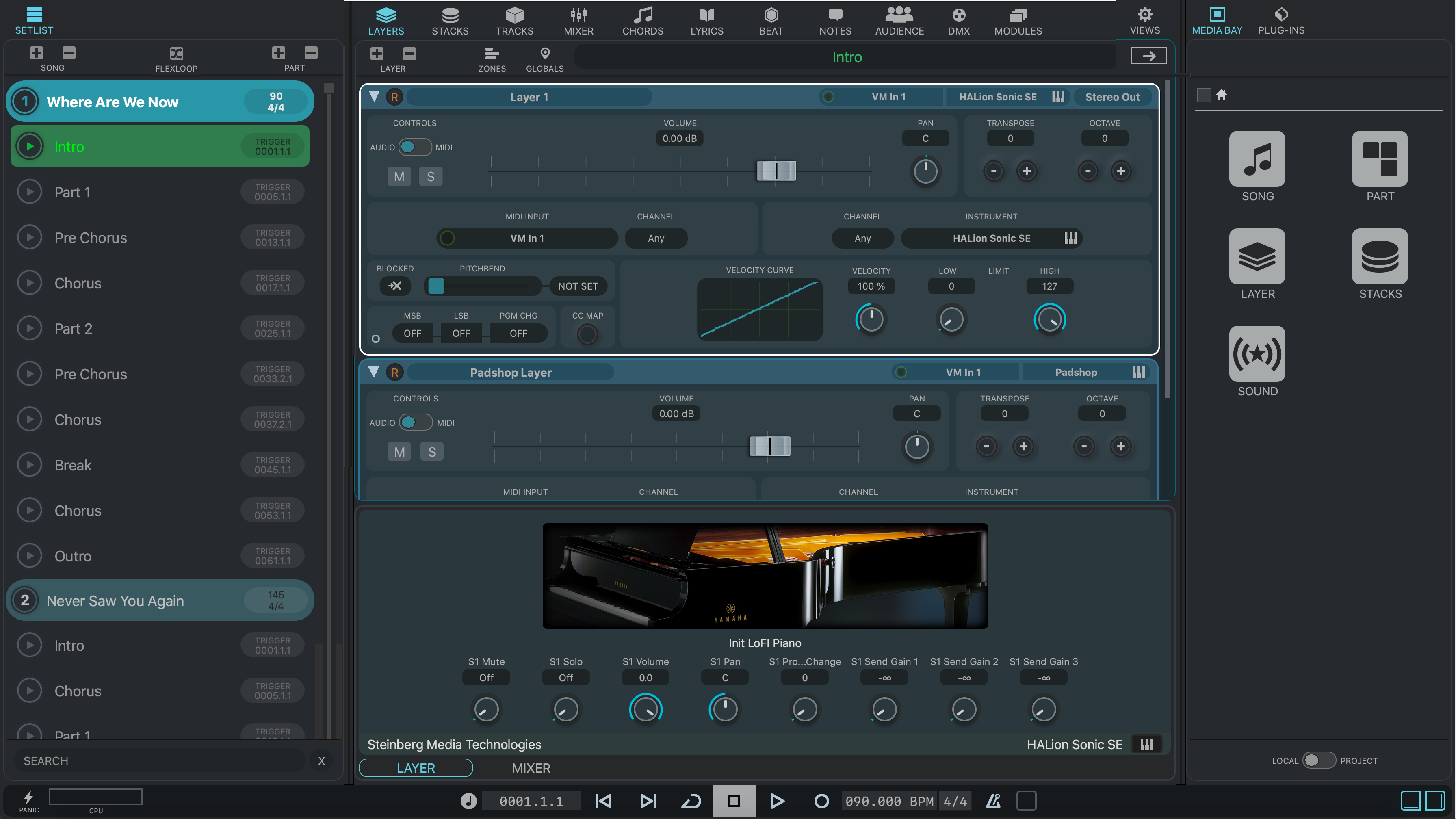Toggle Layer 1 AUDIO/MIDI switch
Screen dimensions: 1456x819
[x=415, y=147]
